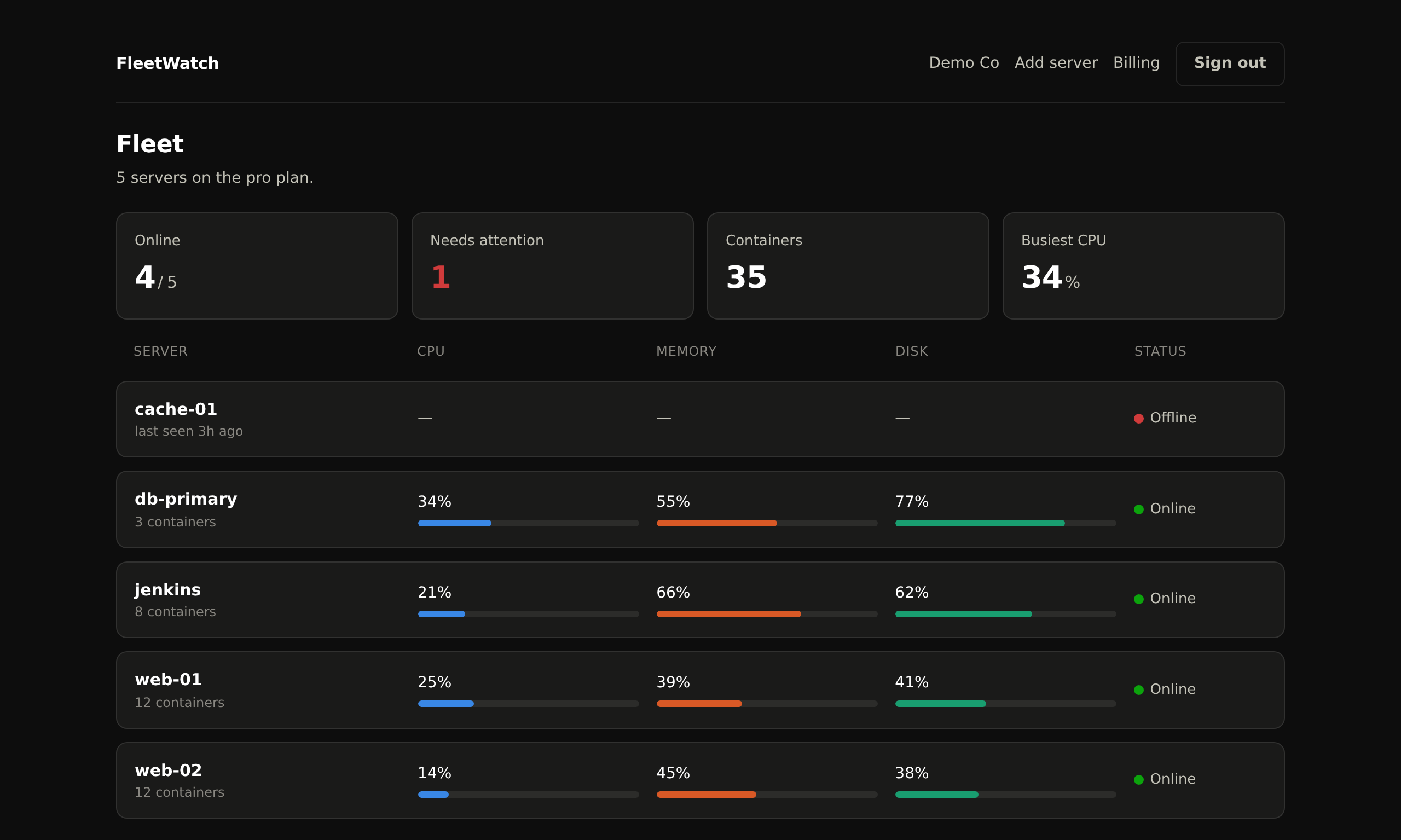Click web-02 memory usage bar
The image size is (1401, 840).
pos(767,794)
